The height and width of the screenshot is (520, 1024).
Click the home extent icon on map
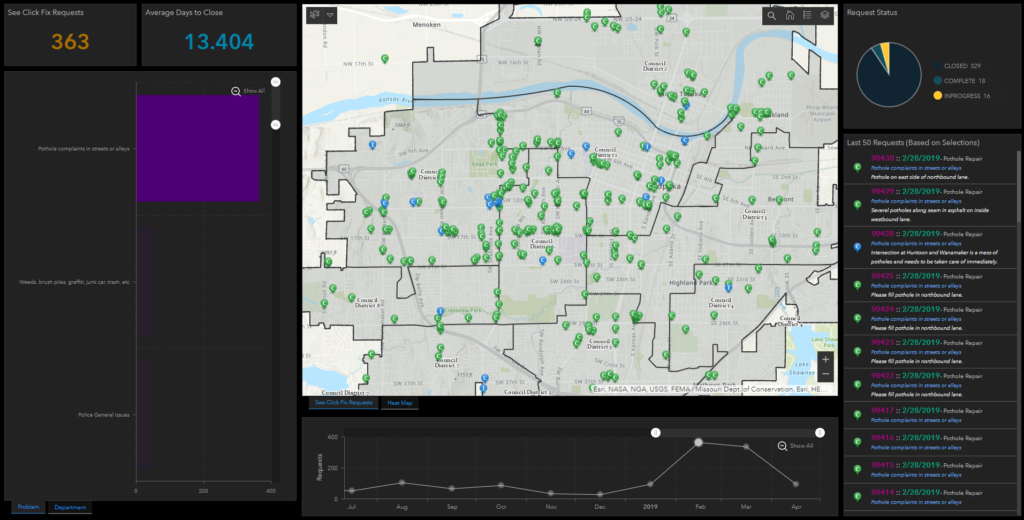tap(790, 16)
